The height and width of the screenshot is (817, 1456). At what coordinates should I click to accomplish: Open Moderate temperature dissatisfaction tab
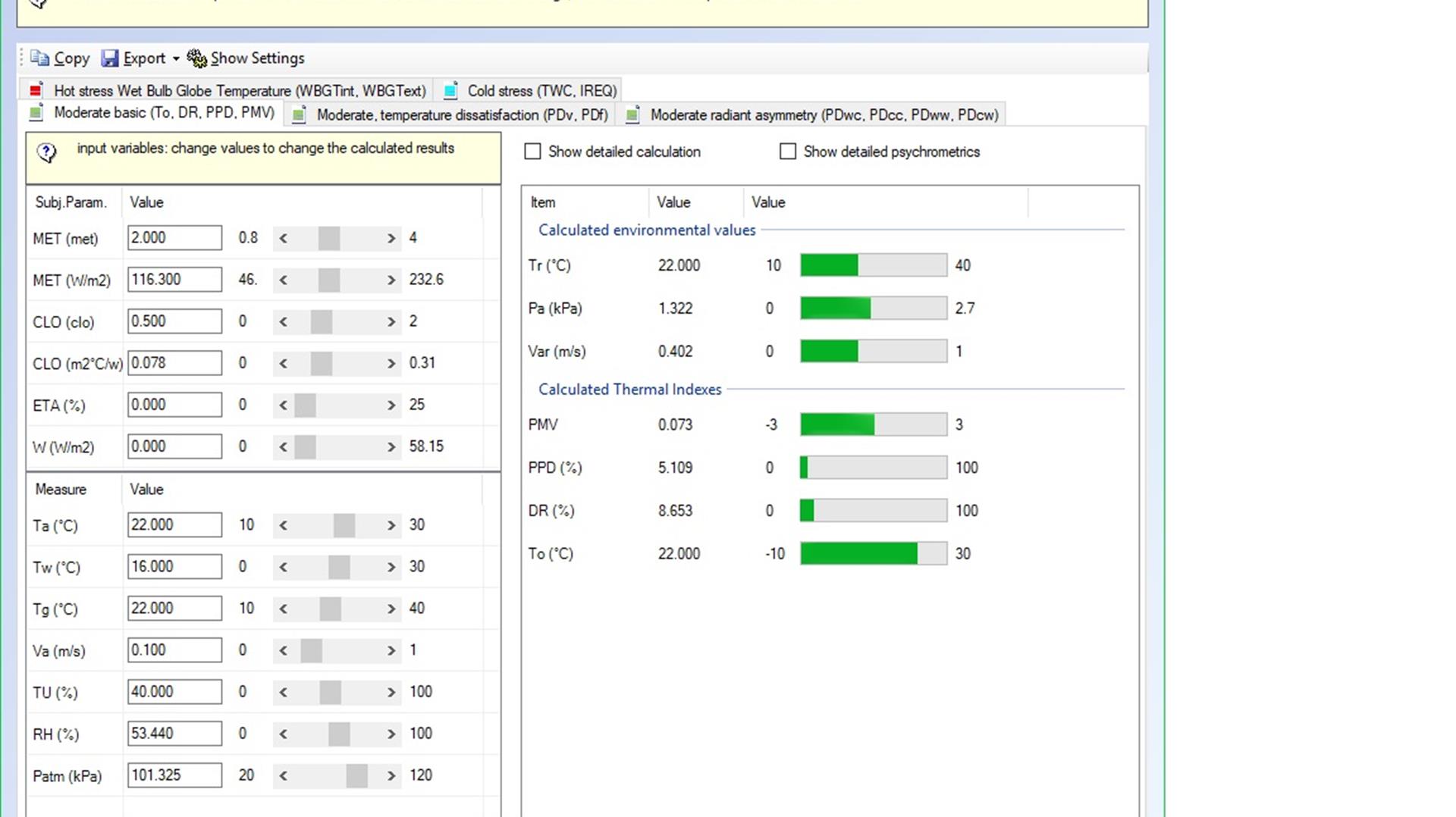click(x=450, y=115)
